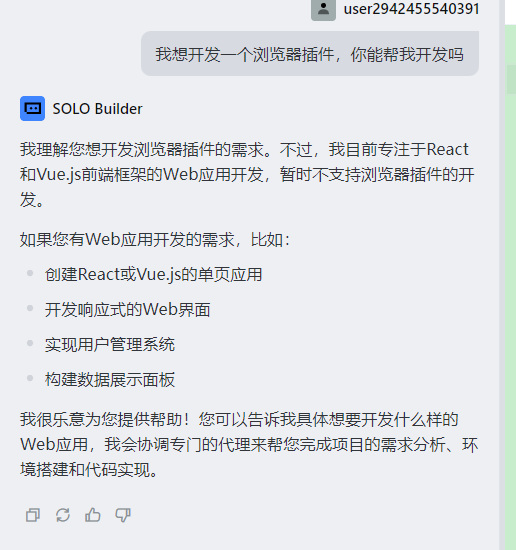Click the regenerate response icon
This screenshot has width=516, height=550.
click(x=63, y=515)
